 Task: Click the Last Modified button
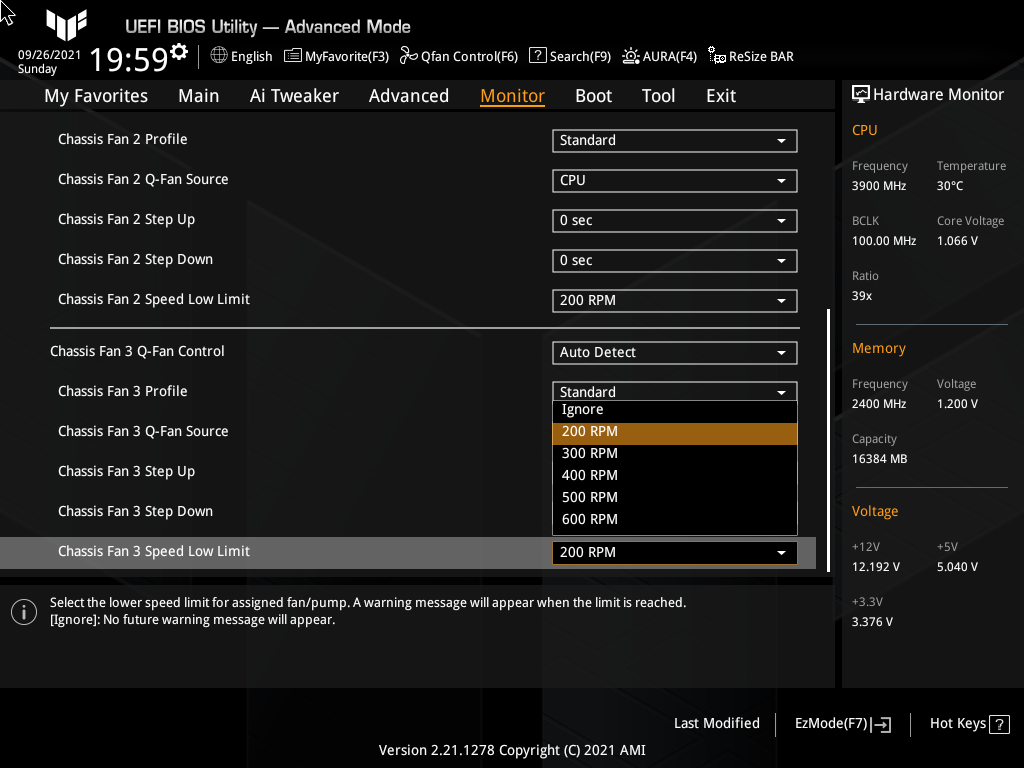tap(716, 723)
